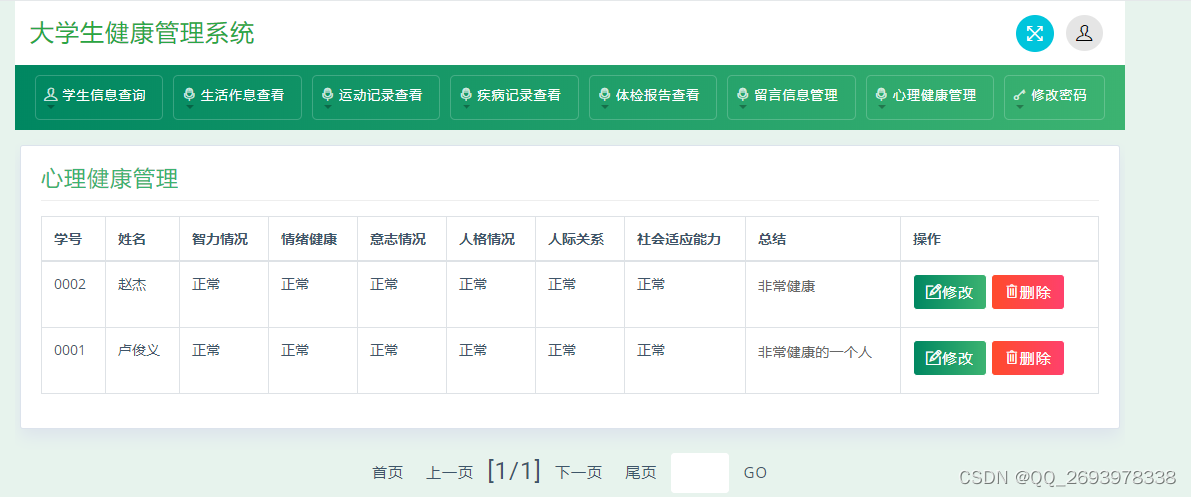Screen dimensions: 1191x497
Task: Click the person icon beside 学生信息查询
Action: (51, 95)
